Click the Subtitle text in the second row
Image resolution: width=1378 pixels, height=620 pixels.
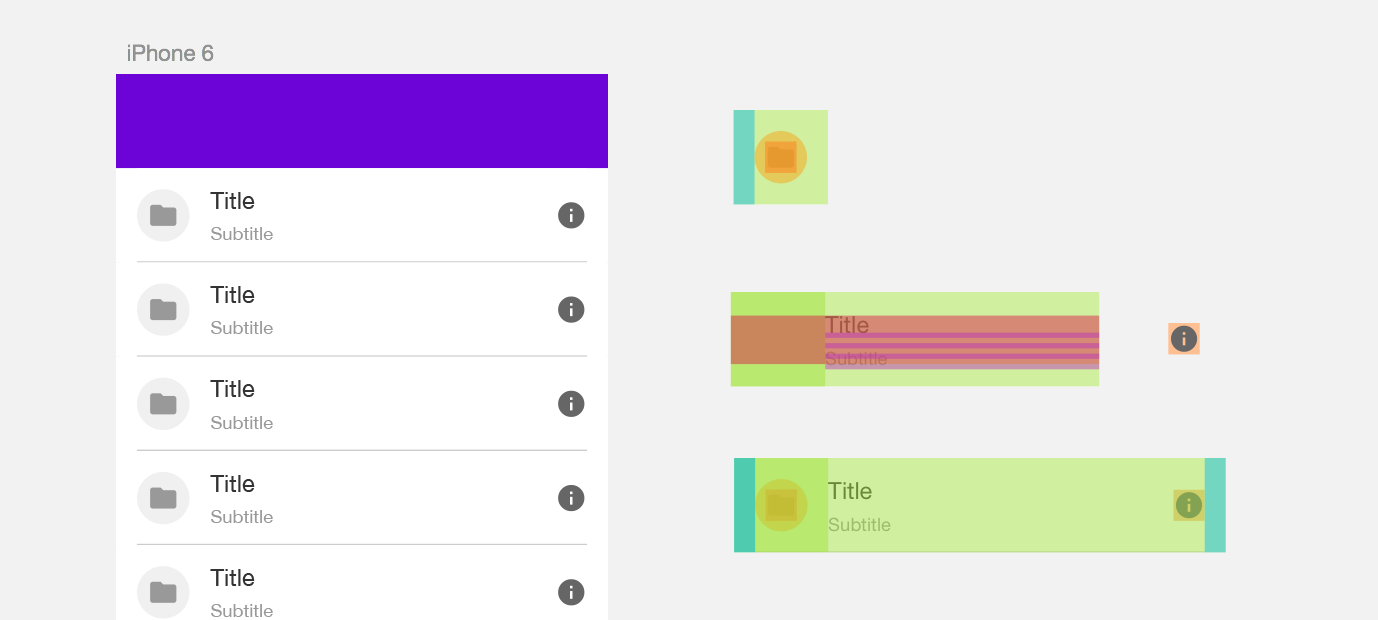241,328
